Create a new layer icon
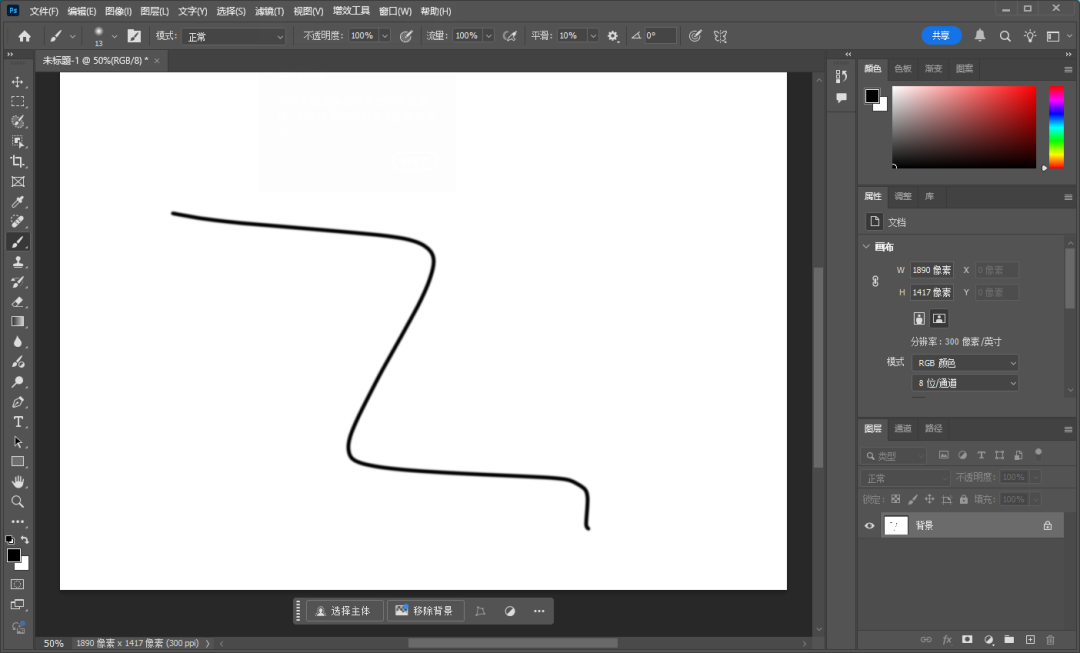This screenshot has width=1080, height=653. (1030, 640)
